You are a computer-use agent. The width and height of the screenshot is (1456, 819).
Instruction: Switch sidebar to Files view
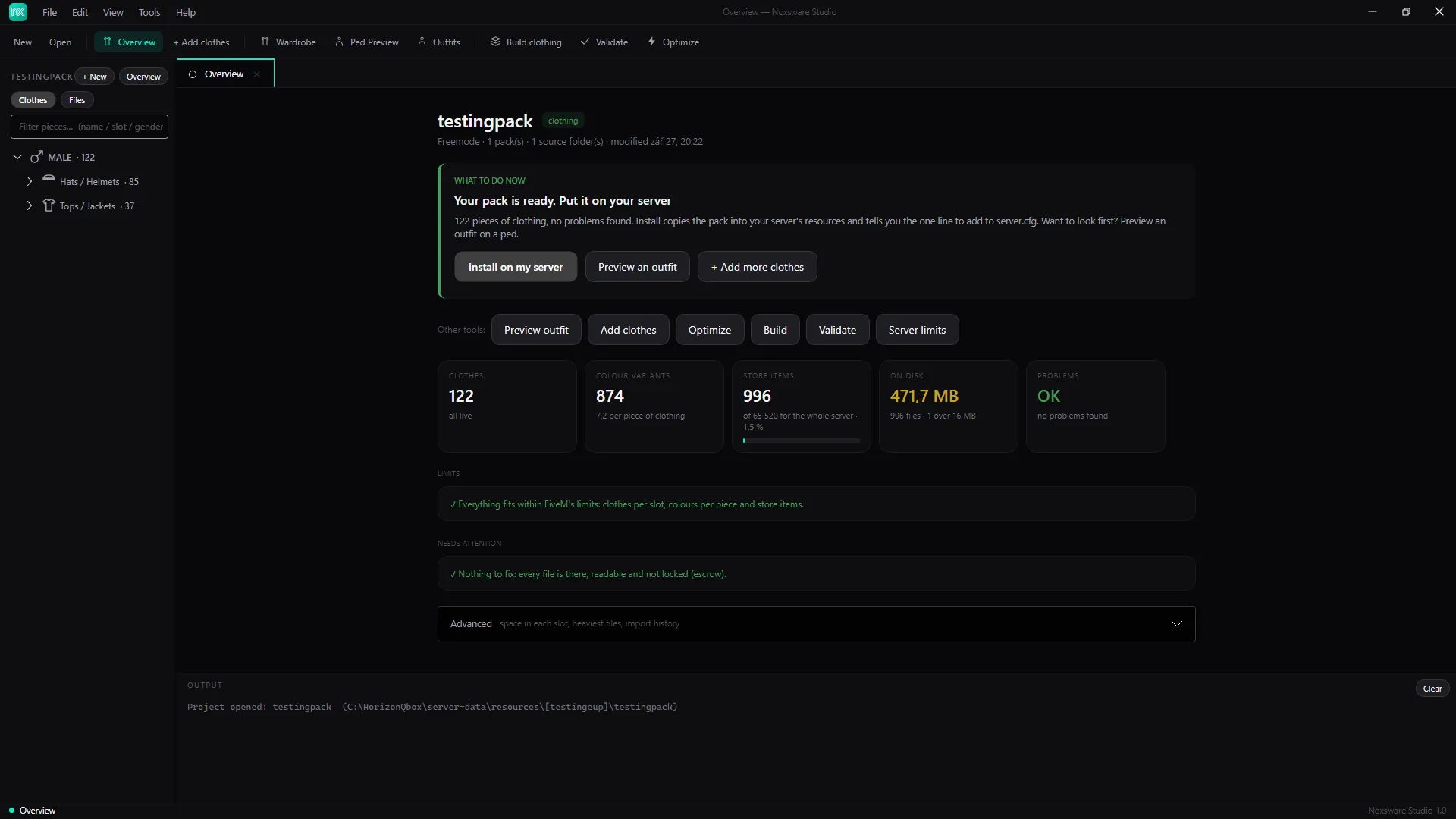pyautogui.click(x=77, y=100)
